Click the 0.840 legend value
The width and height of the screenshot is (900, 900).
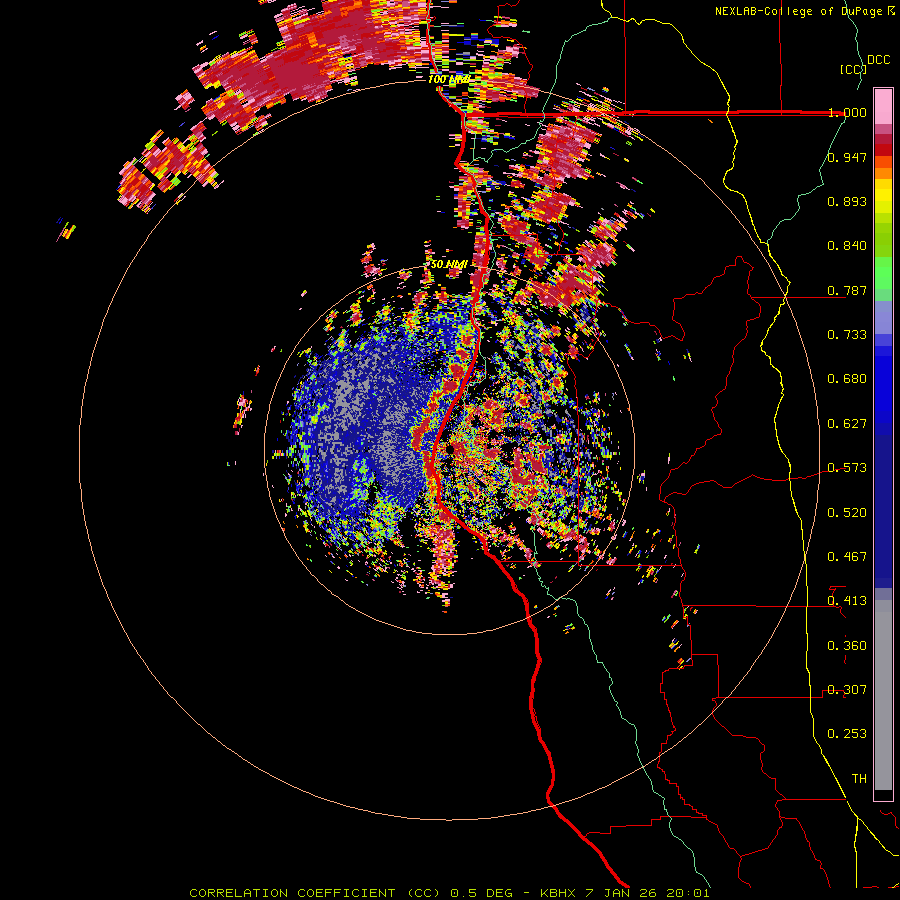(x=847, y=246)
